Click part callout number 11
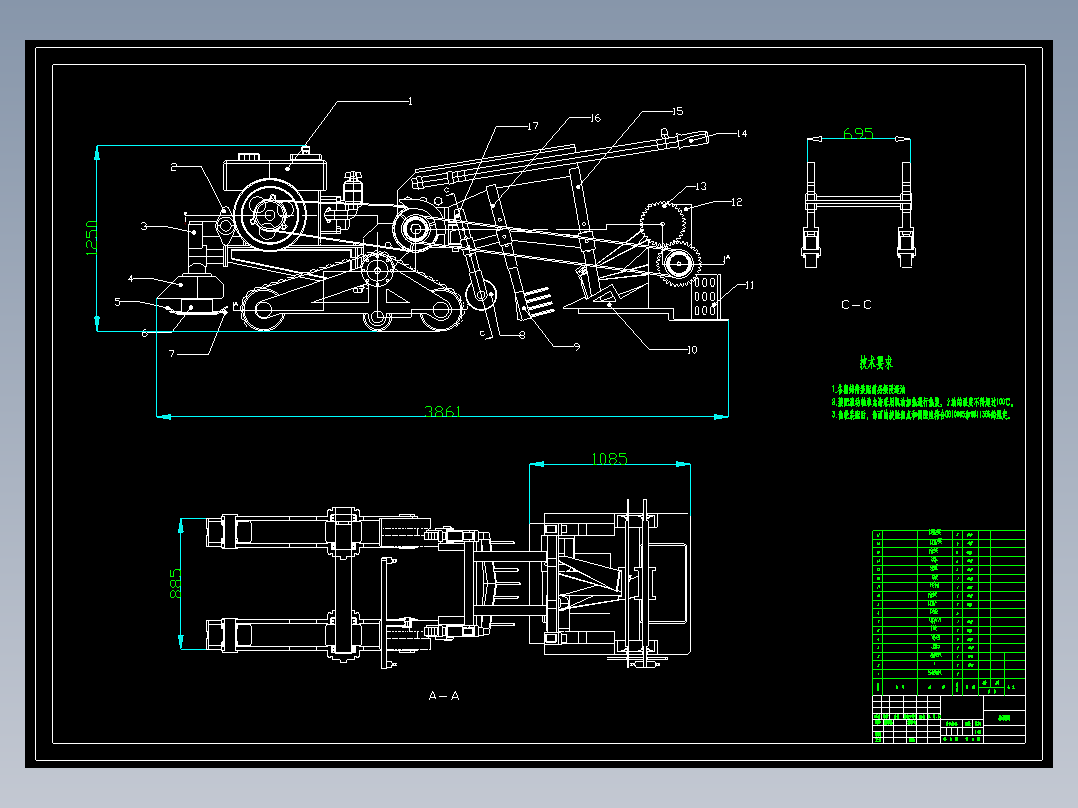 (x=749, y=285)
